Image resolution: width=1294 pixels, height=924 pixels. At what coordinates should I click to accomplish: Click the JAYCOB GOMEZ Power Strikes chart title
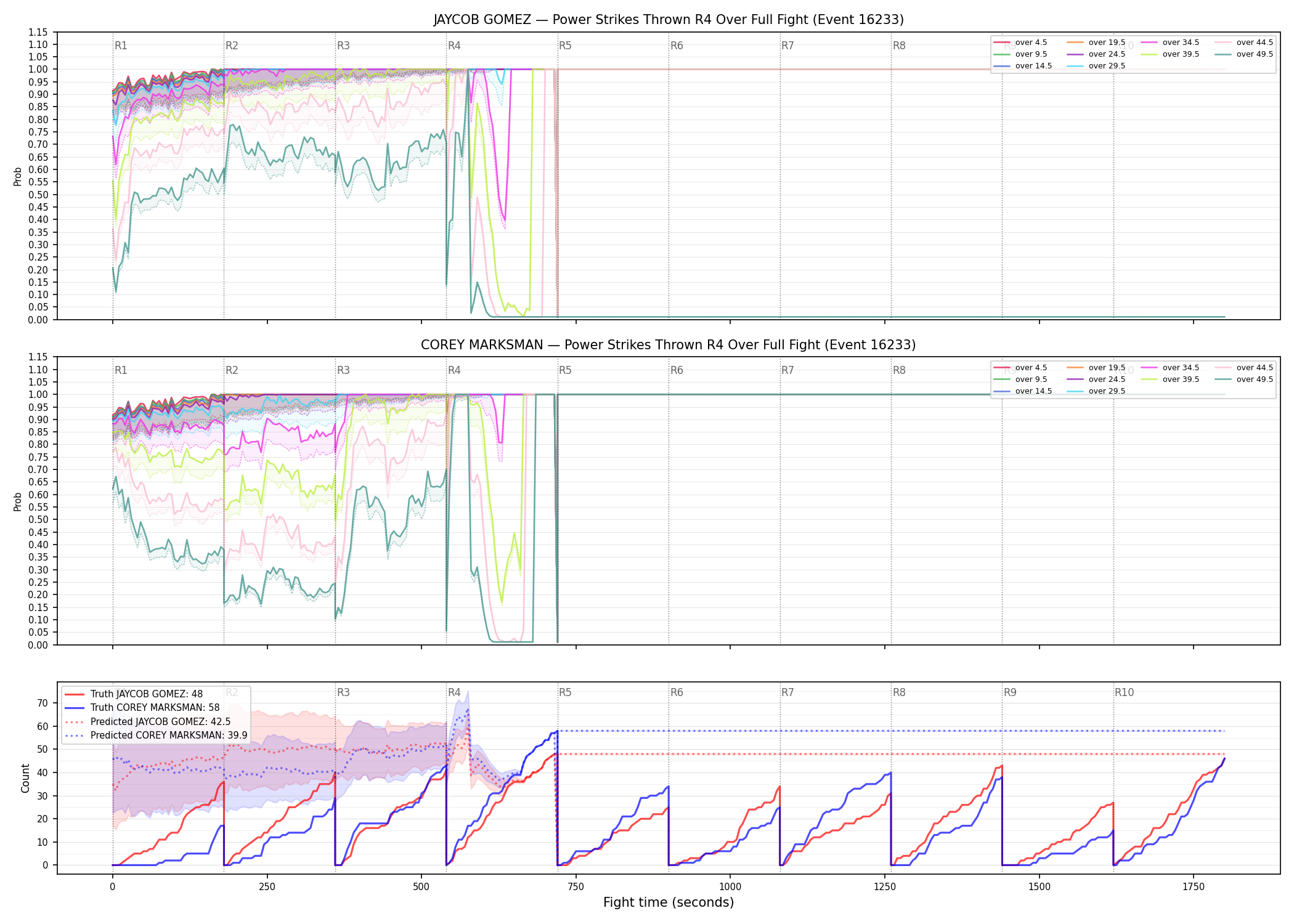669,20
